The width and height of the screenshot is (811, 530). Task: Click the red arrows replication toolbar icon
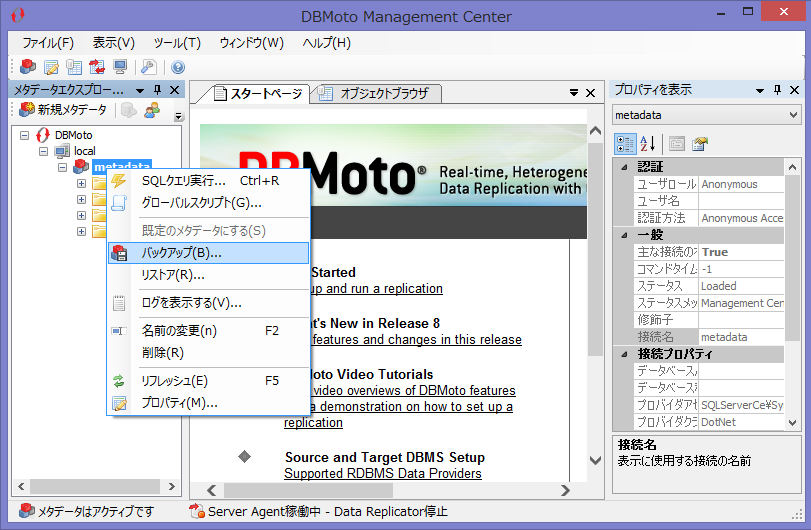(97, 67)
